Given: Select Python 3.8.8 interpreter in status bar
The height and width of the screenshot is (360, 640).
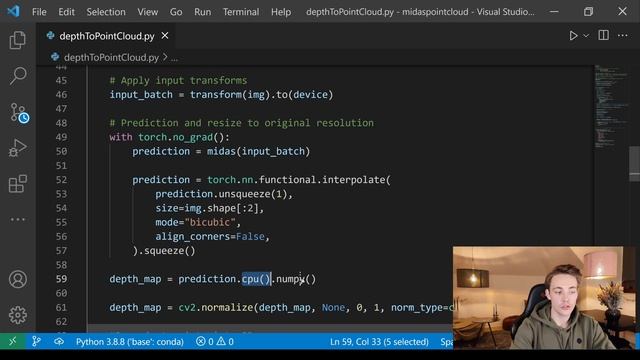Looking at the screenshot, I should (x=130, y=342).
